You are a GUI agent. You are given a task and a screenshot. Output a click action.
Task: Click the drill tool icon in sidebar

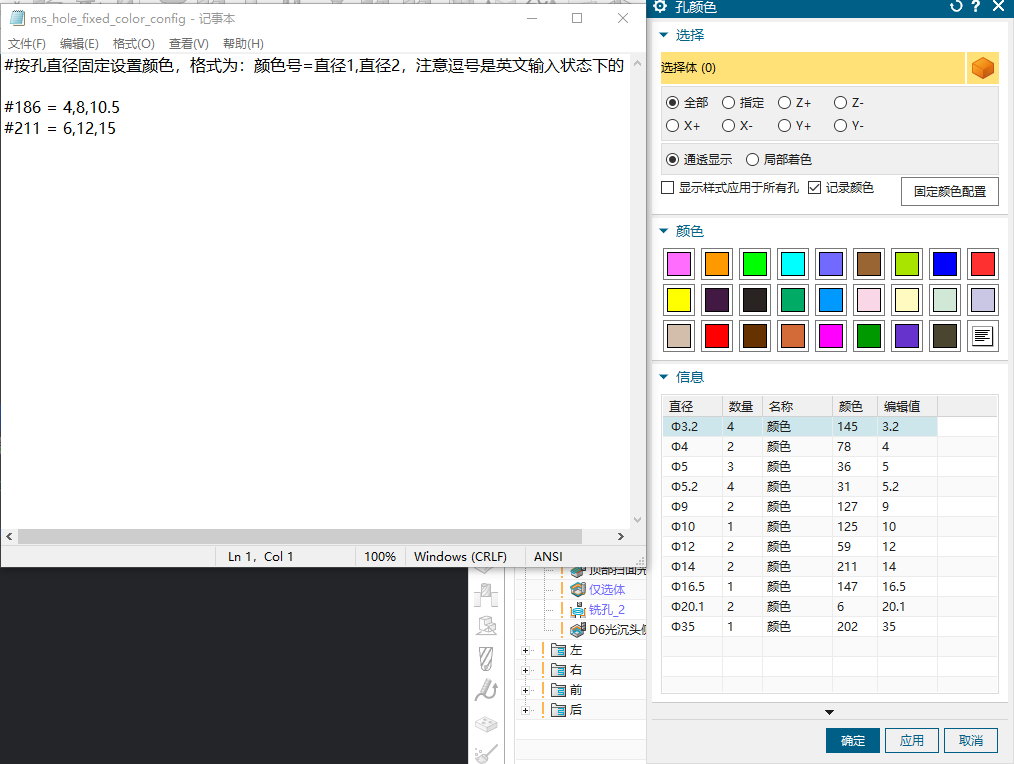click(486, 659)
